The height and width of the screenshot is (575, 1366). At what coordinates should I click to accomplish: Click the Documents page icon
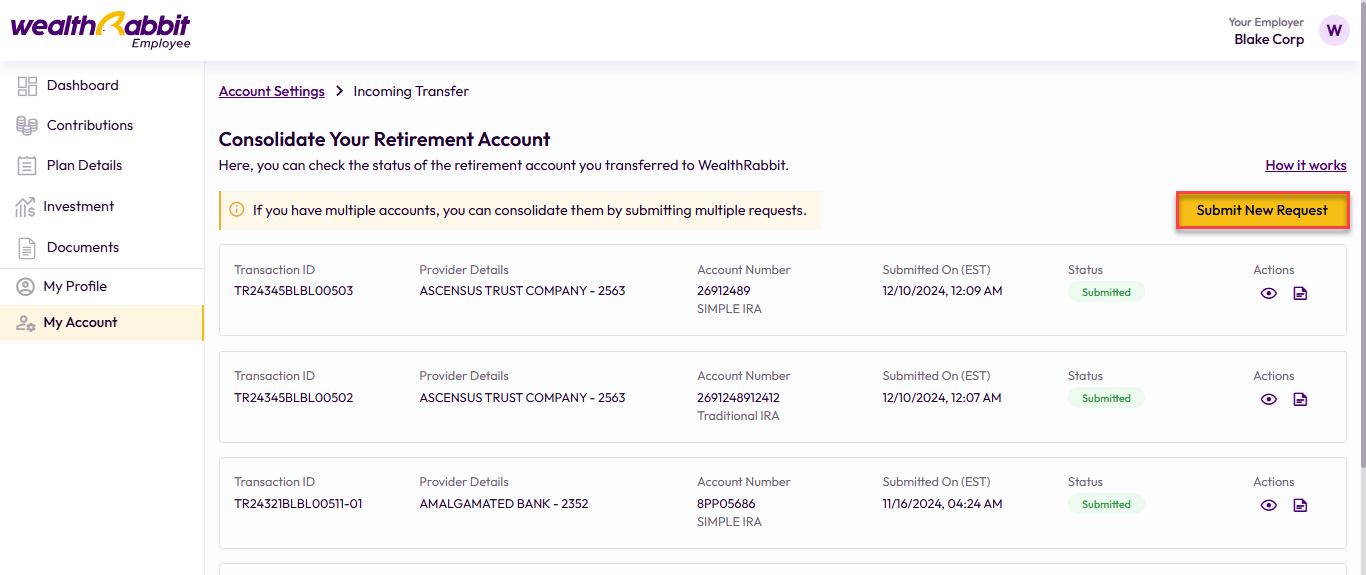[27, 247]
